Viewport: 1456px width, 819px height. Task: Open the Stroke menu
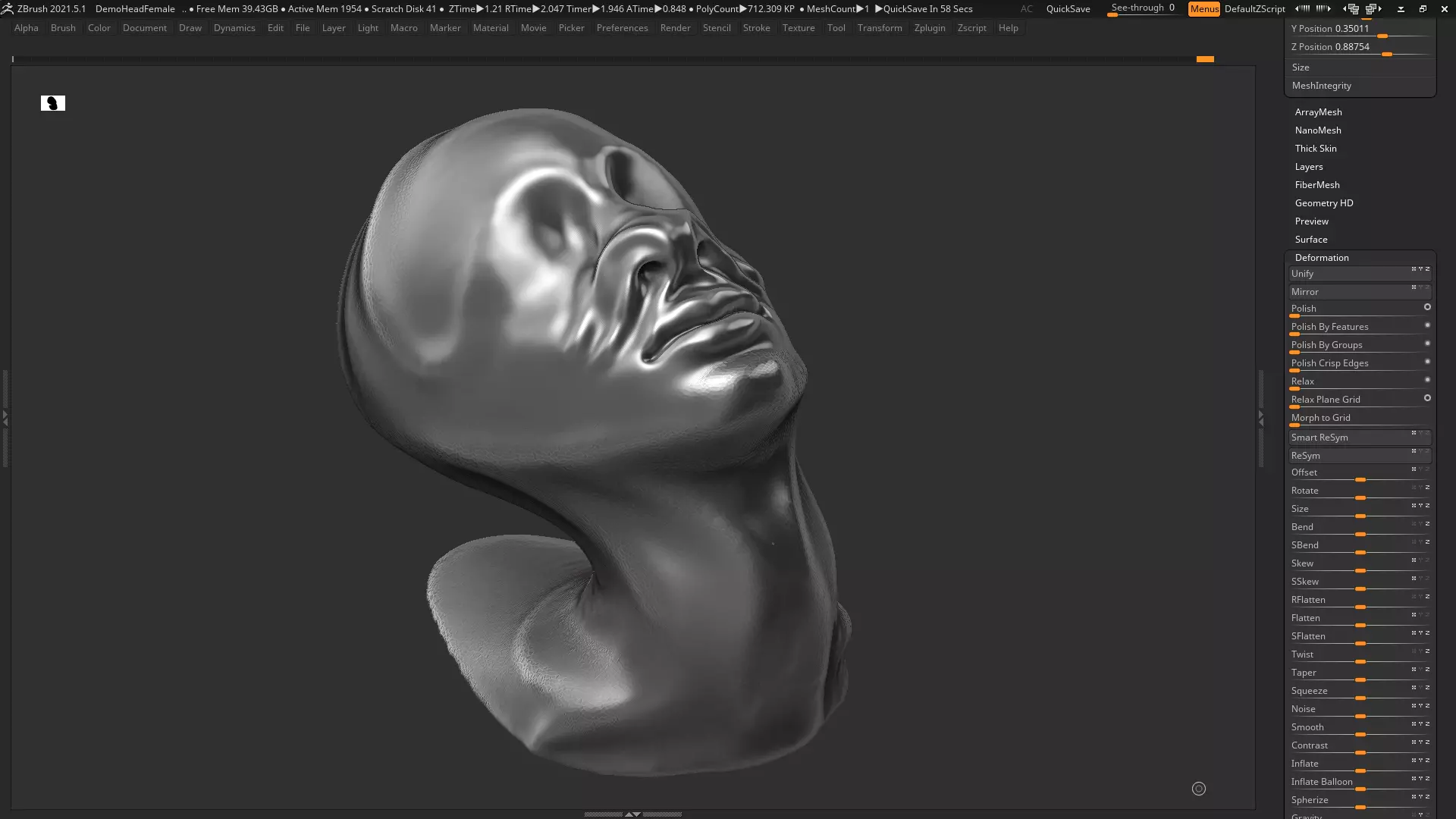point(756,28)
